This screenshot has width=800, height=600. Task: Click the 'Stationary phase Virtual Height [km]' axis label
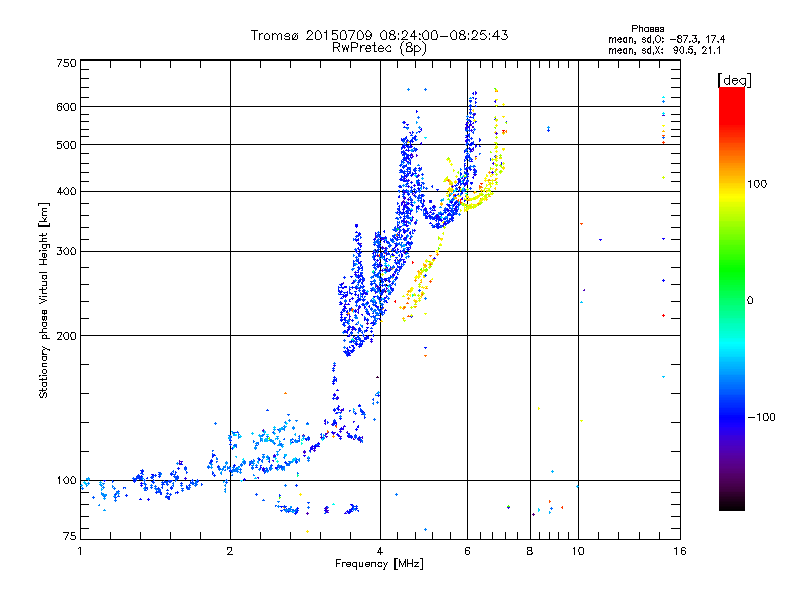pos(44,300)
